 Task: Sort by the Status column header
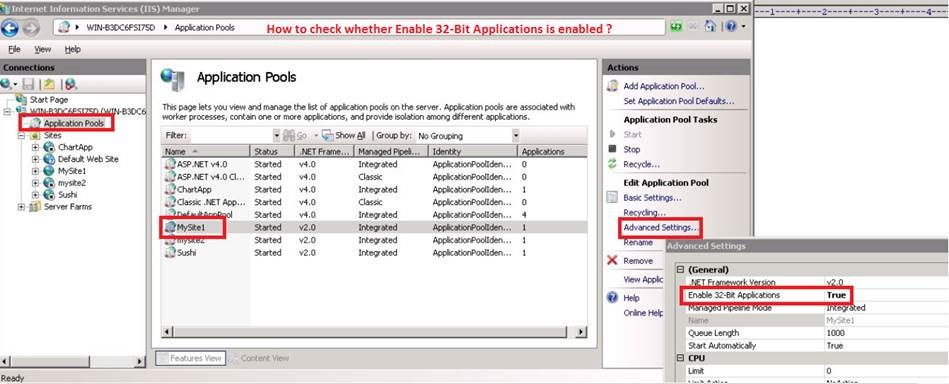pos(272,151)
